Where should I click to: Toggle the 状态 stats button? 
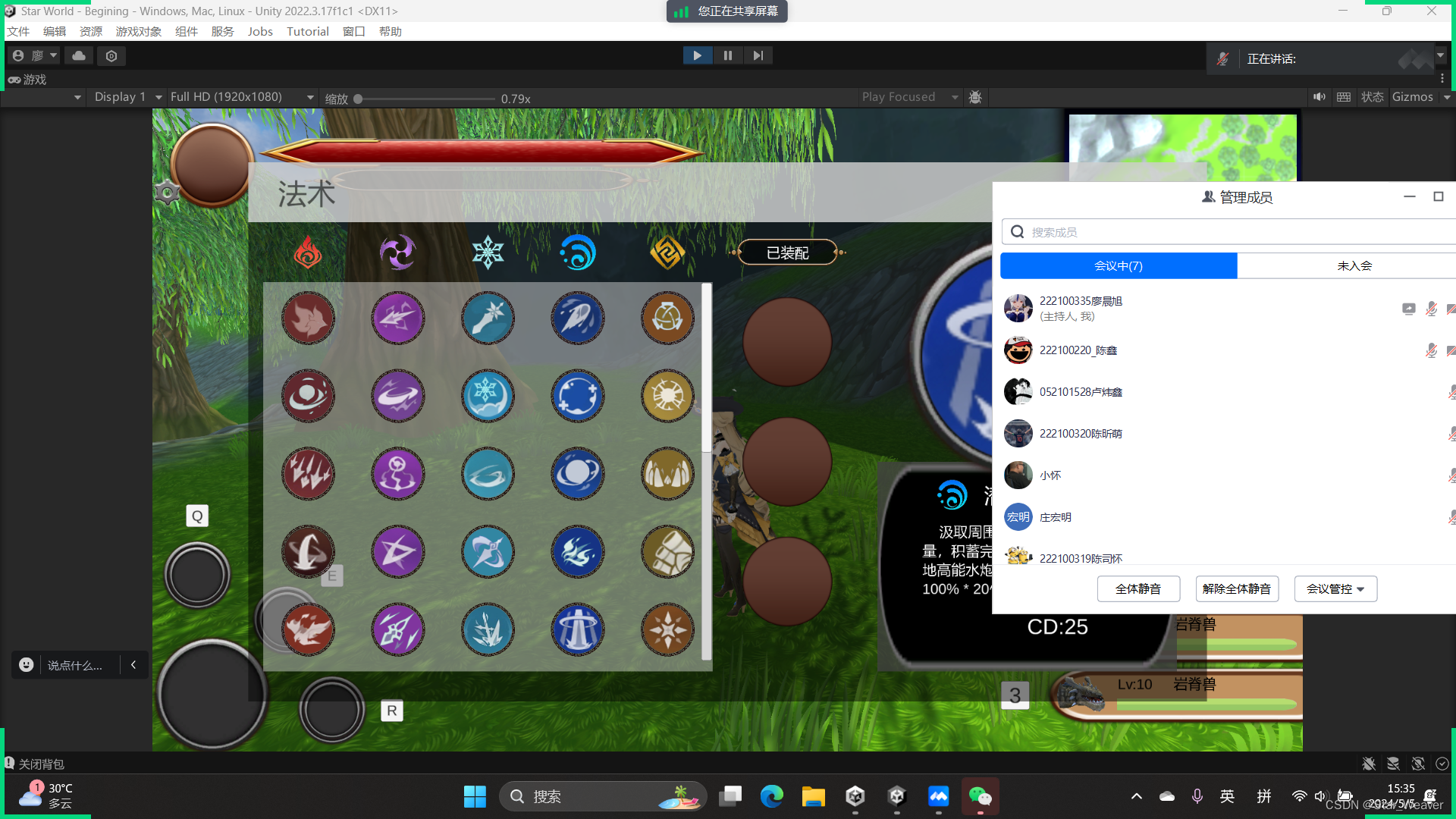point(1372,97)
